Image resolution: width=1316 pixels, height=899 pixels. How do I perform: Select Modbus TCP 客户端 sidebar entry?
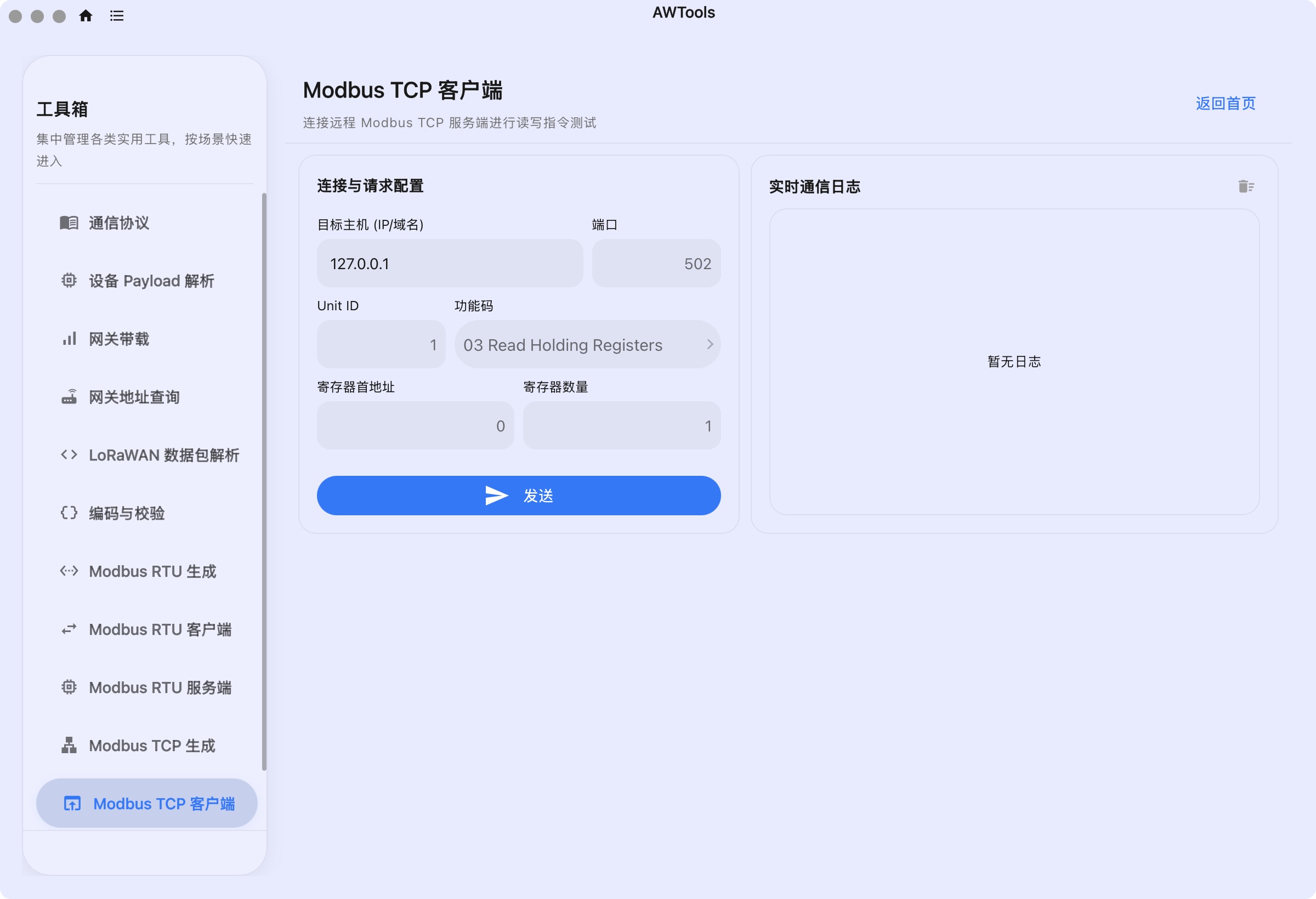(146, 803)
